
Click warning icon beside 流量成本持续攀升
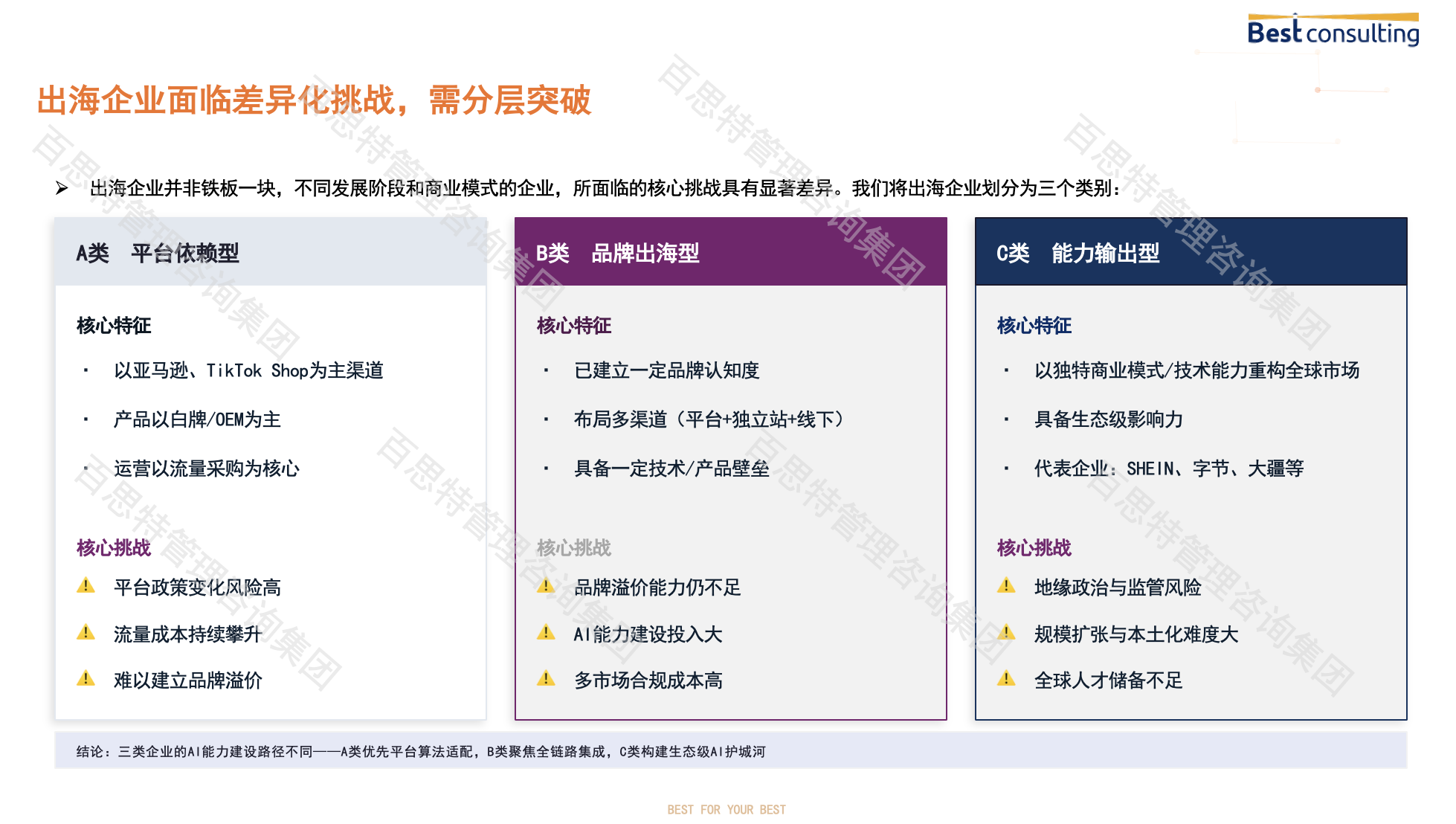pos(86,633)
